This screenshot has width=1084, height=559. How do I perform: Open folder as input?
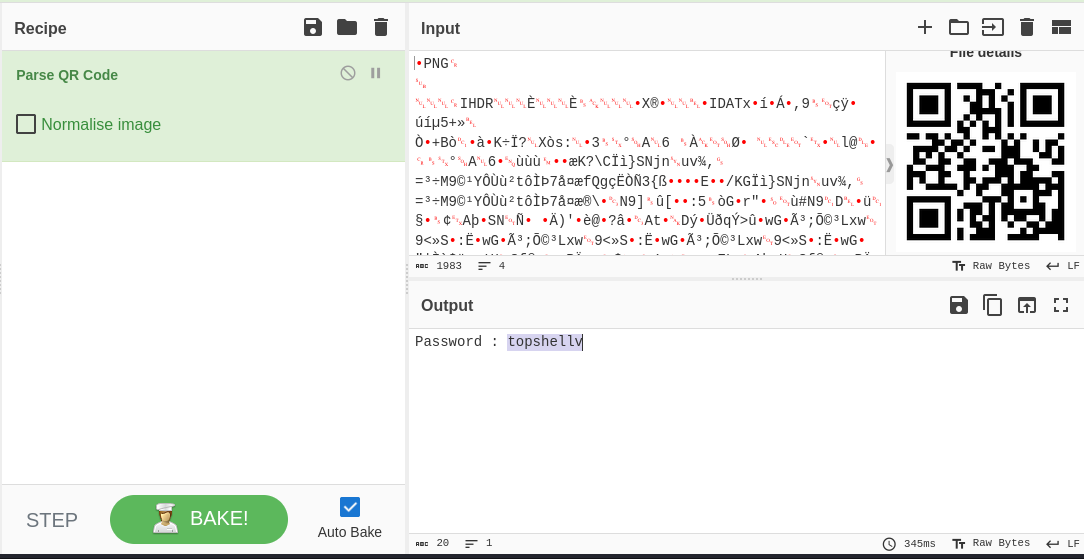tap(959, 27)
